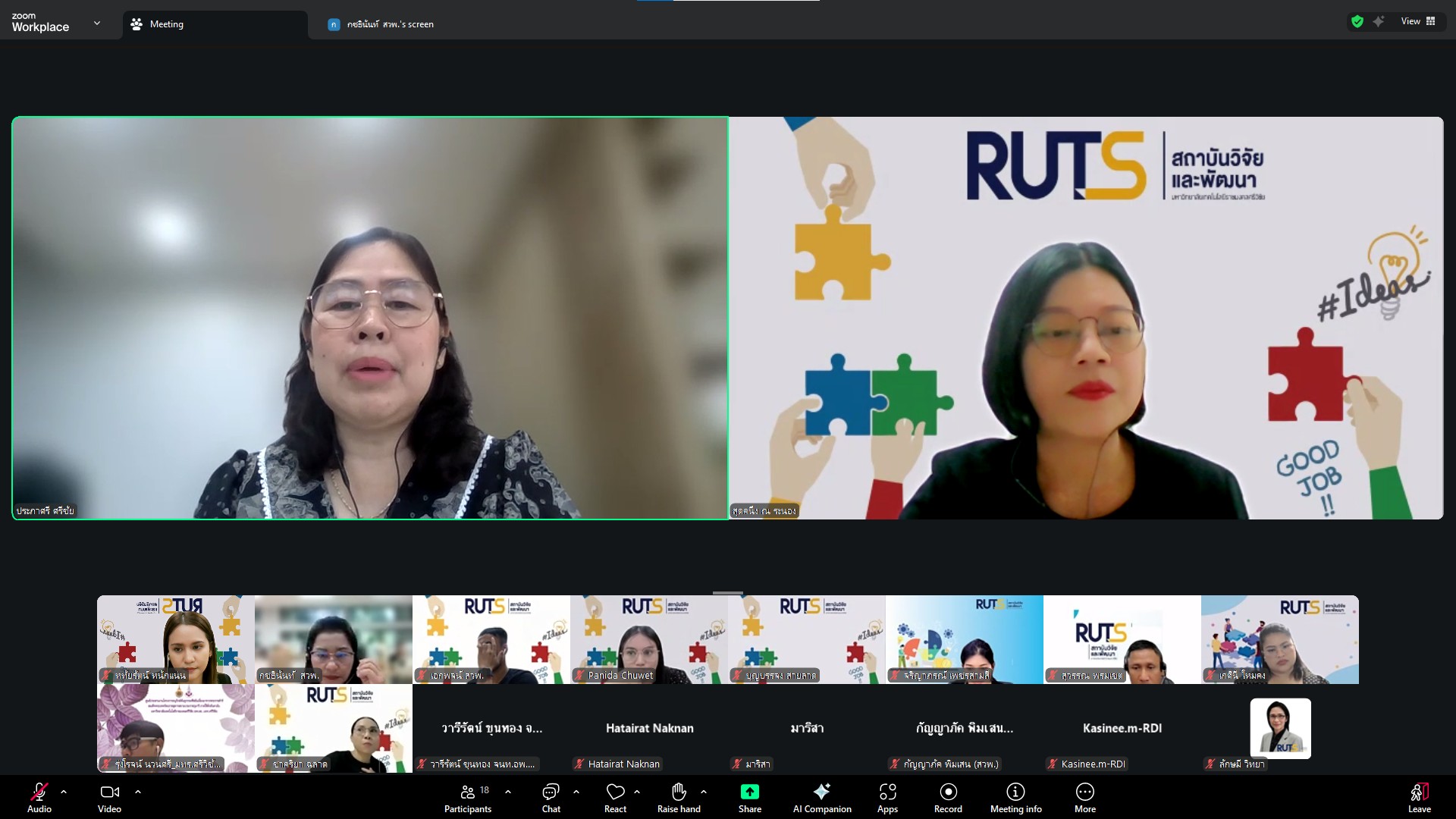Open the View layout options
Viewport: 1456px width, 819px height.
pyautogui.click(x=1417, y=21)
